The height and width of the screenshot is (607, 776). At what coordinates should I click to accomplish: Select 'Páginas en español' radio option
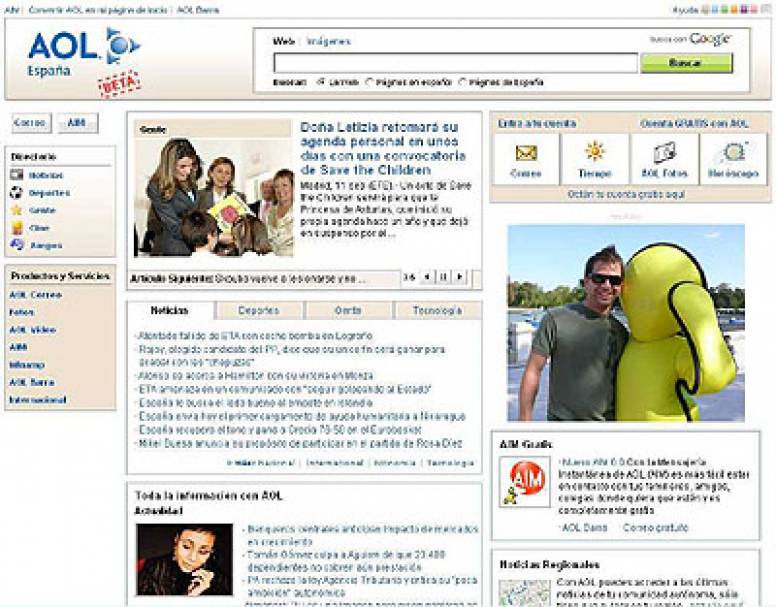[x=370, y=82]
